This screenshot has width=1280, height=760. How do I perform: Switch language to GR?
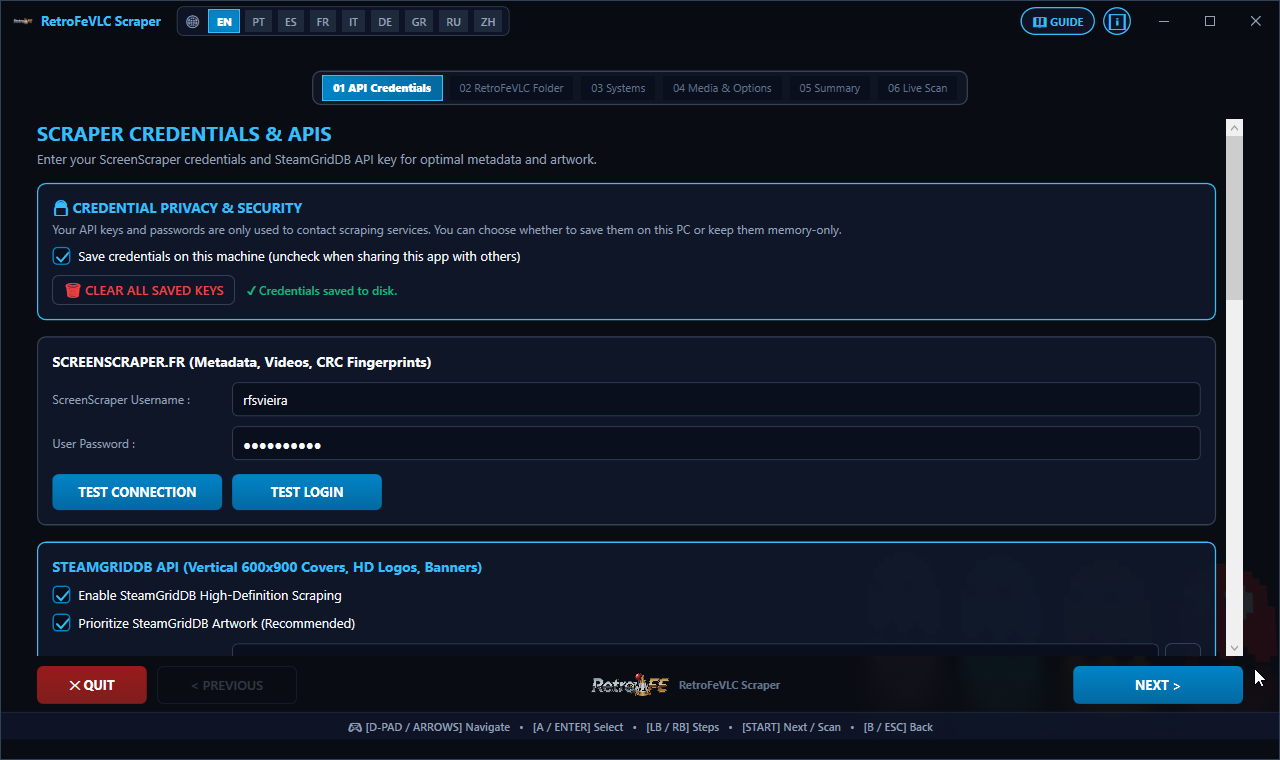pos(419,21)
